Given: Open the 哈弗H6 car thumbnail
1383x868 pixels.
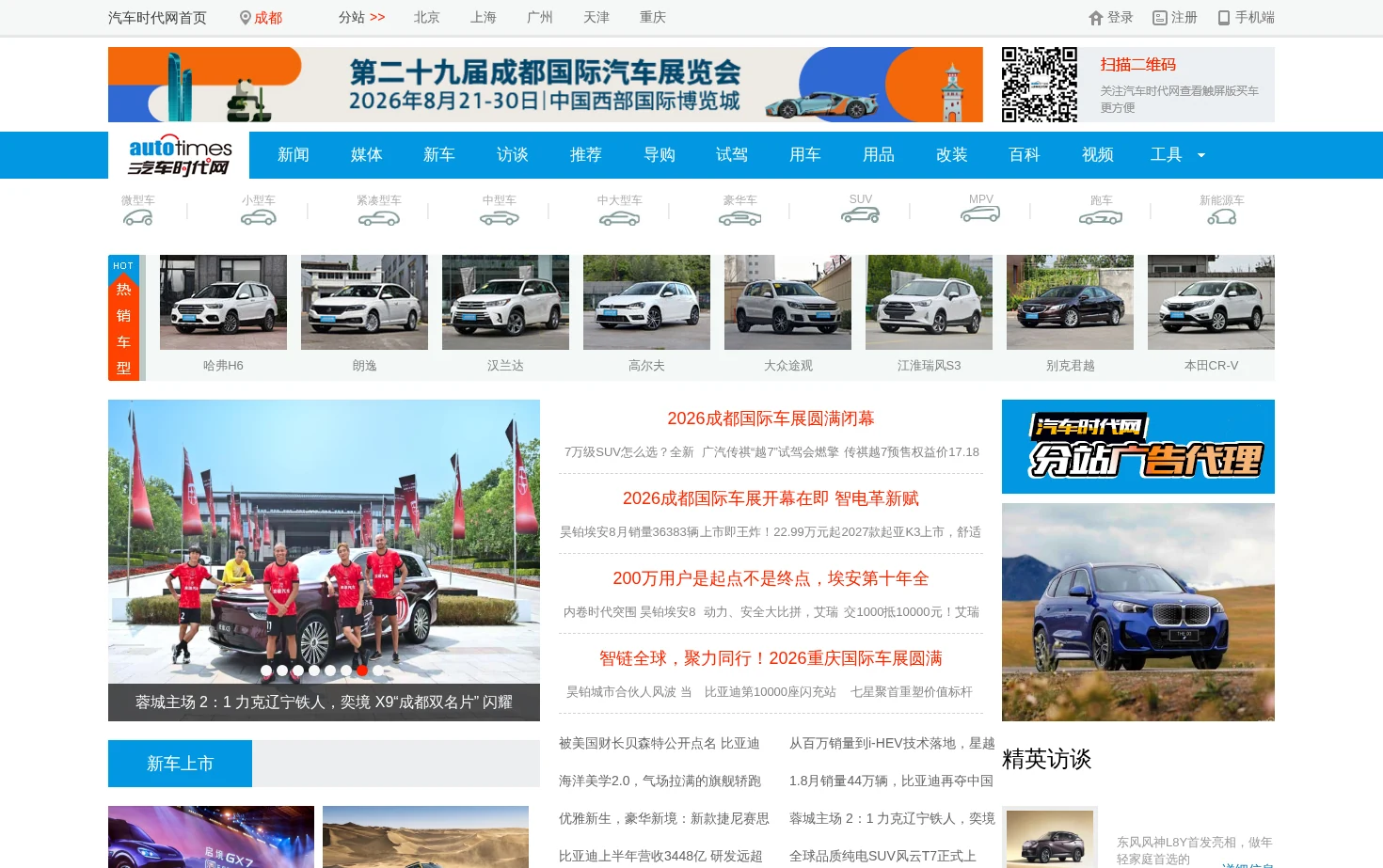Looking at the screenshot, I should click(223, 302).
